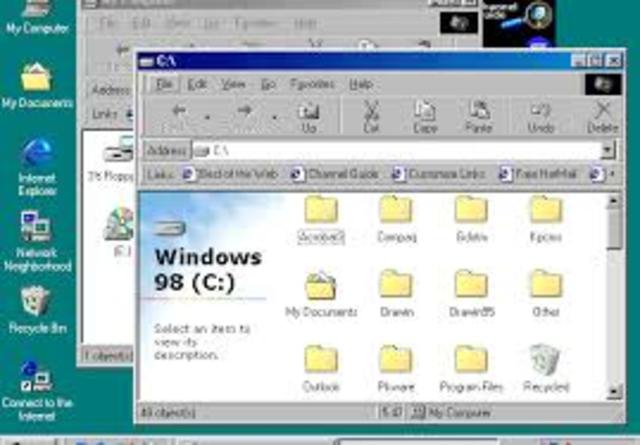Click the C:\ window title bar

click(355, 61)
